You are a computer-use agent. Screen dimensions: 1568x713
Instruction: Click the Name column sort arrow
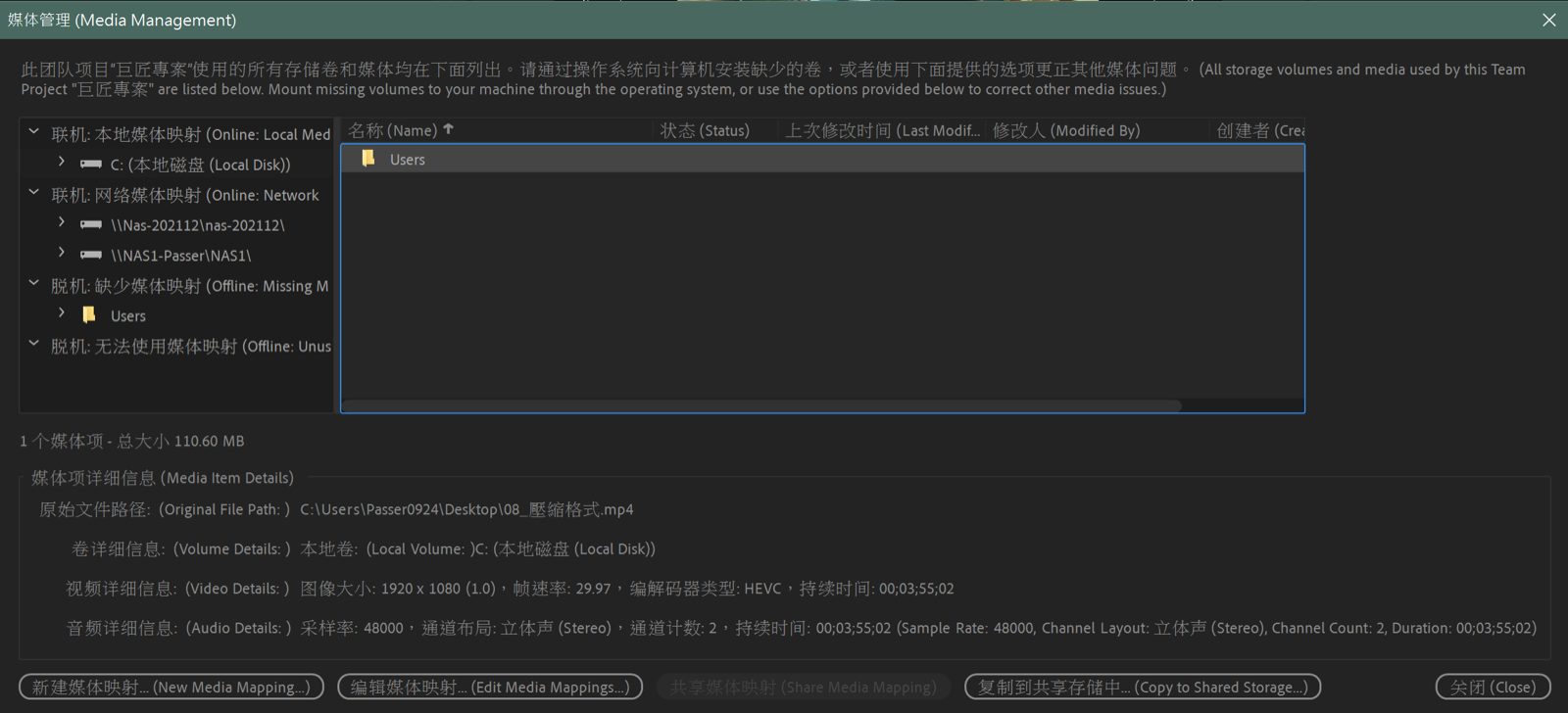(449, 129)
